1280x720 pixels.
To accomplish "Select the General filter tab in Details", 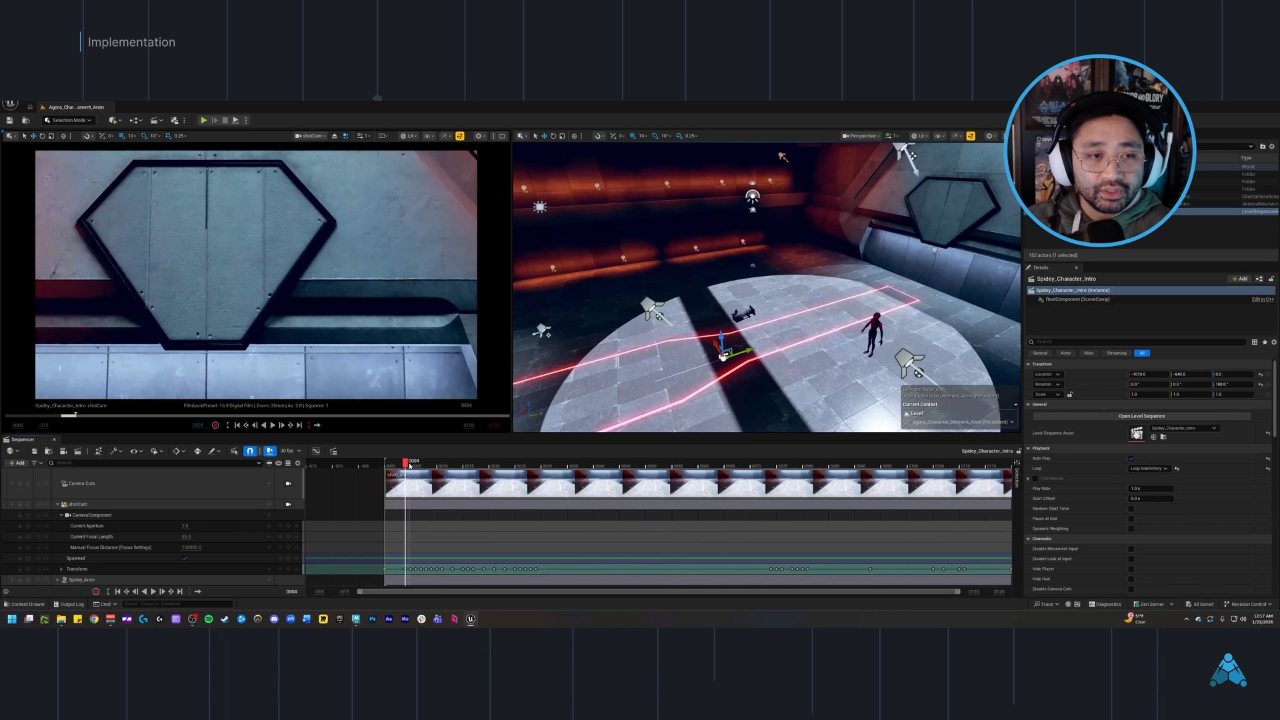I will (1040, 353).
